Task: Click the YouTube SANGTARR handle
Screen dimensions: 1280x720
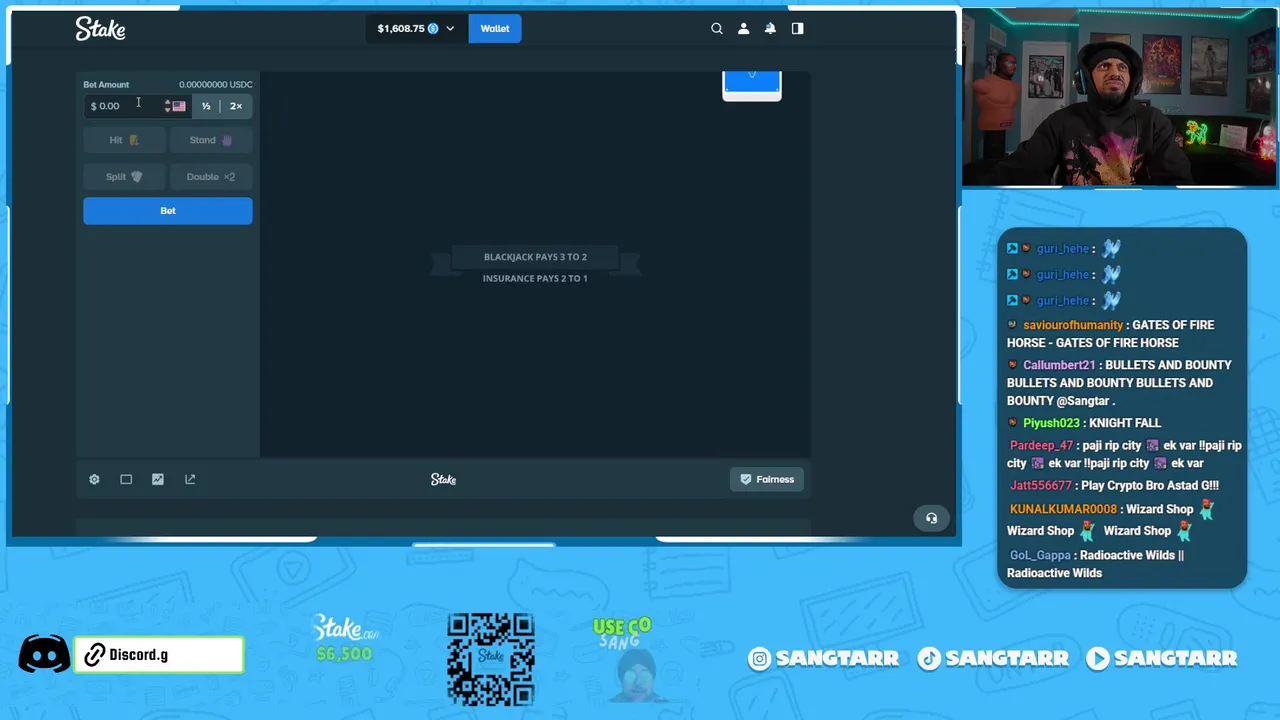Action: 1162,658
